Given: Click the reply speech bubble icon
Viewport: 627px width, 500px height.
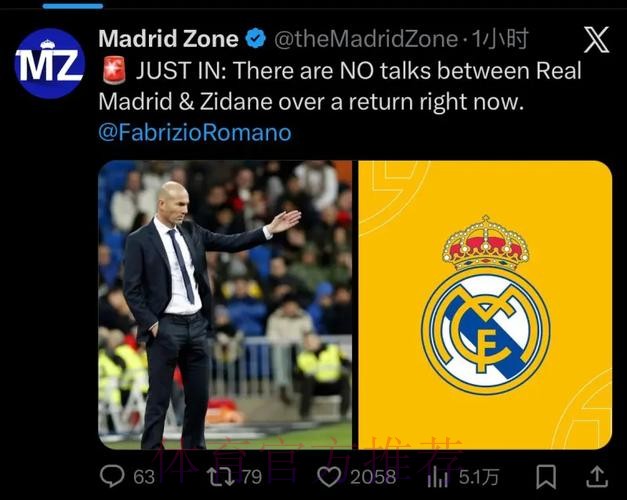Looking at the screenshot, I should pos(112,476).
